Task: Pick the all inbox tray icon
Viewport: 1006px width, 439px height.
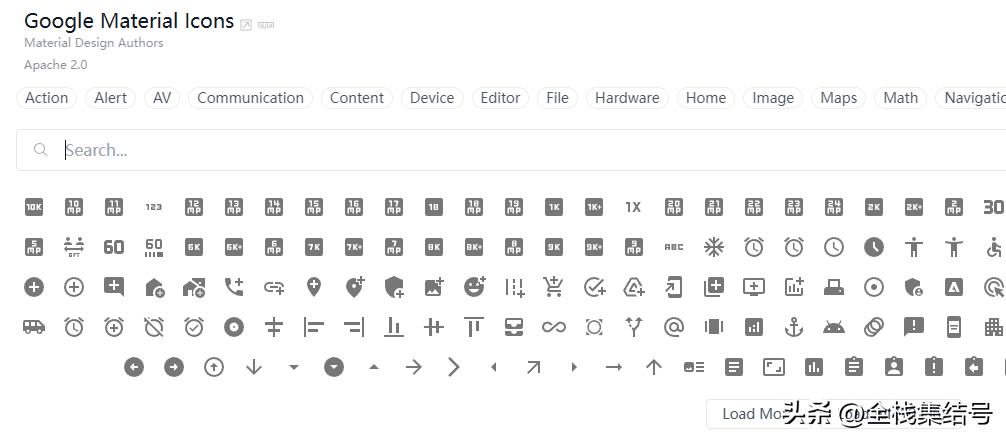Action: (514, 327)
